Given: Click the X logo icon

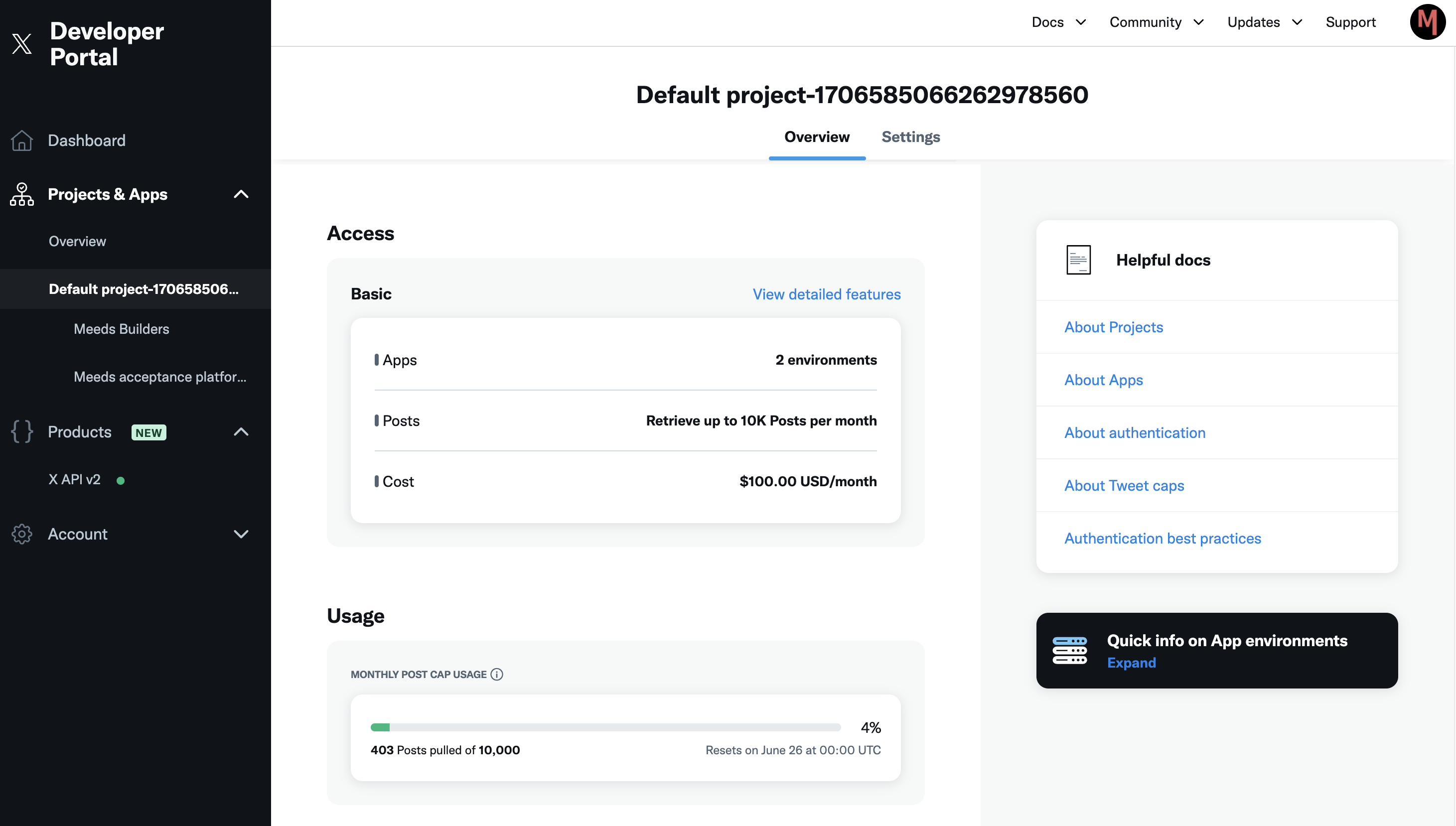Looking at the screenshot, I should click(x=22, y=44).
